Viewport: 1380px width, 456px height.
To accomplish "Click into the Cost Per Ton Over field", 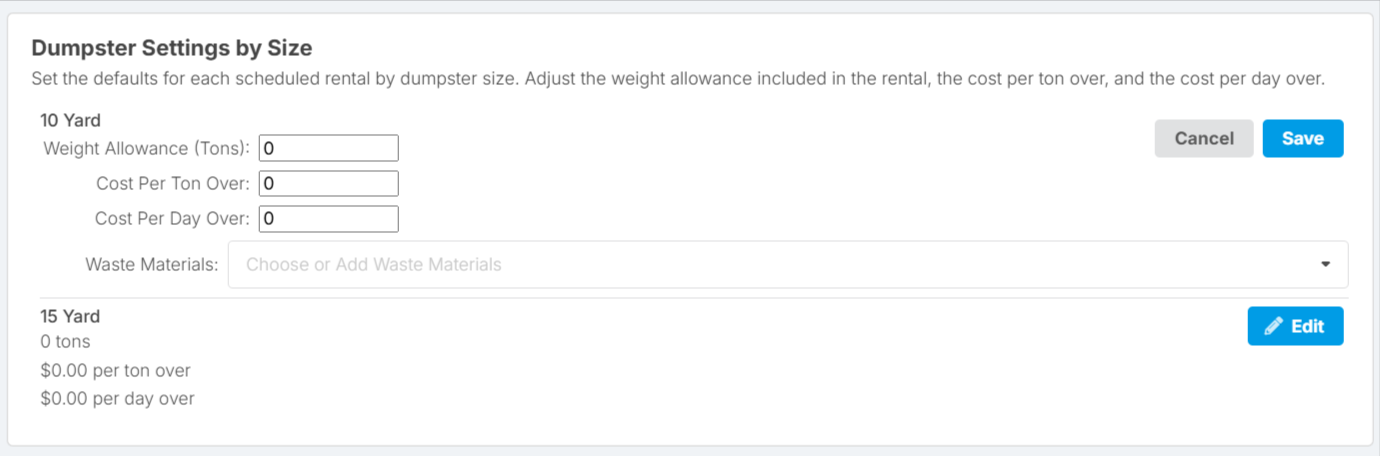I will click(x=329, y=184).
